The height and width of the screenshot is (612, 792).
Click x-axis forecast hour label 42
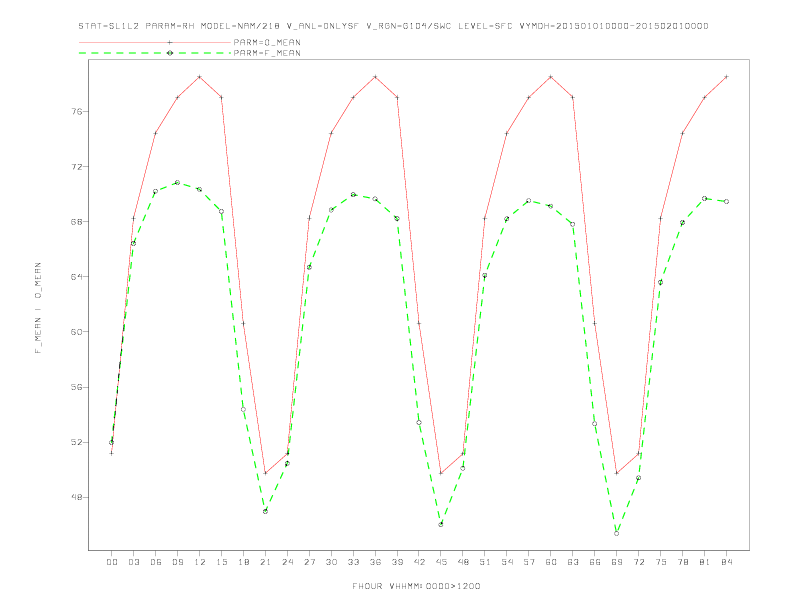[419, 562]
